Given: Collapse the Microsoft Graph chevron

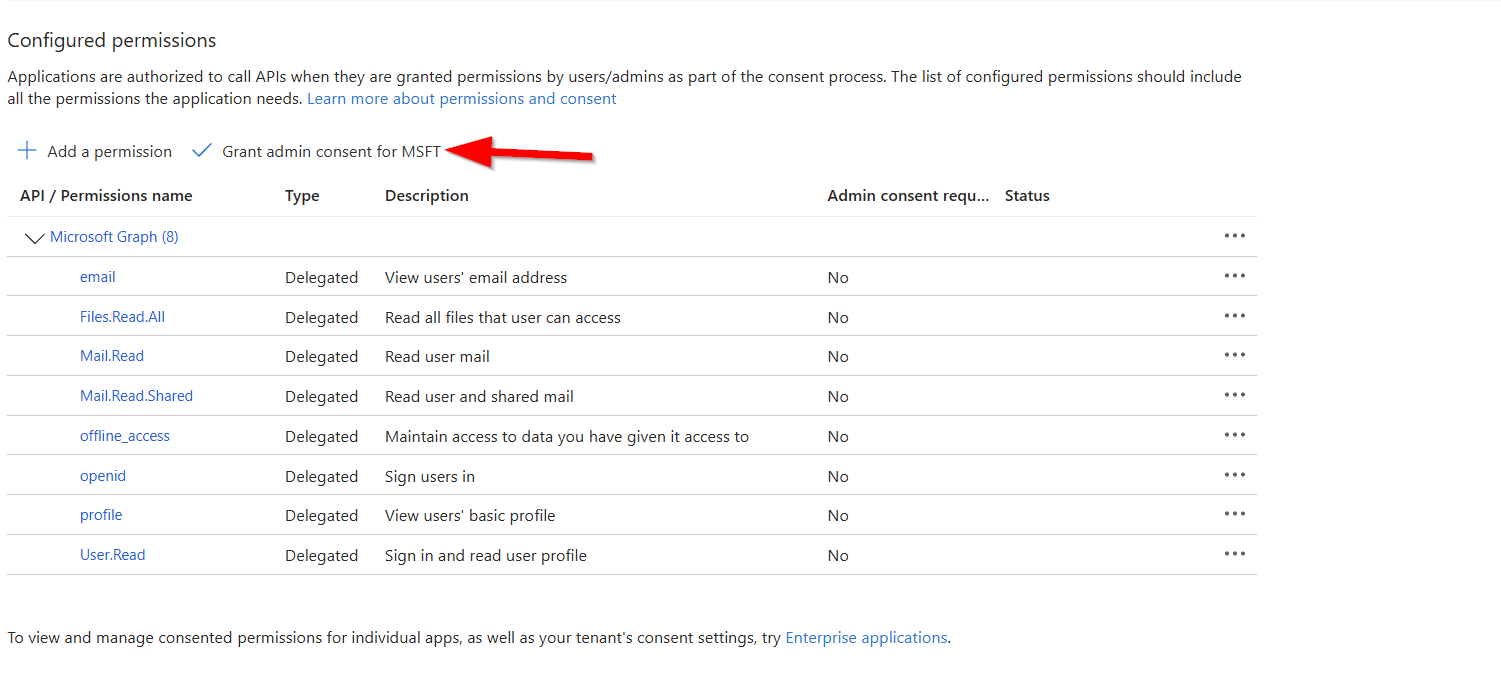Looking at the screenshot, I should coord(35,238).
